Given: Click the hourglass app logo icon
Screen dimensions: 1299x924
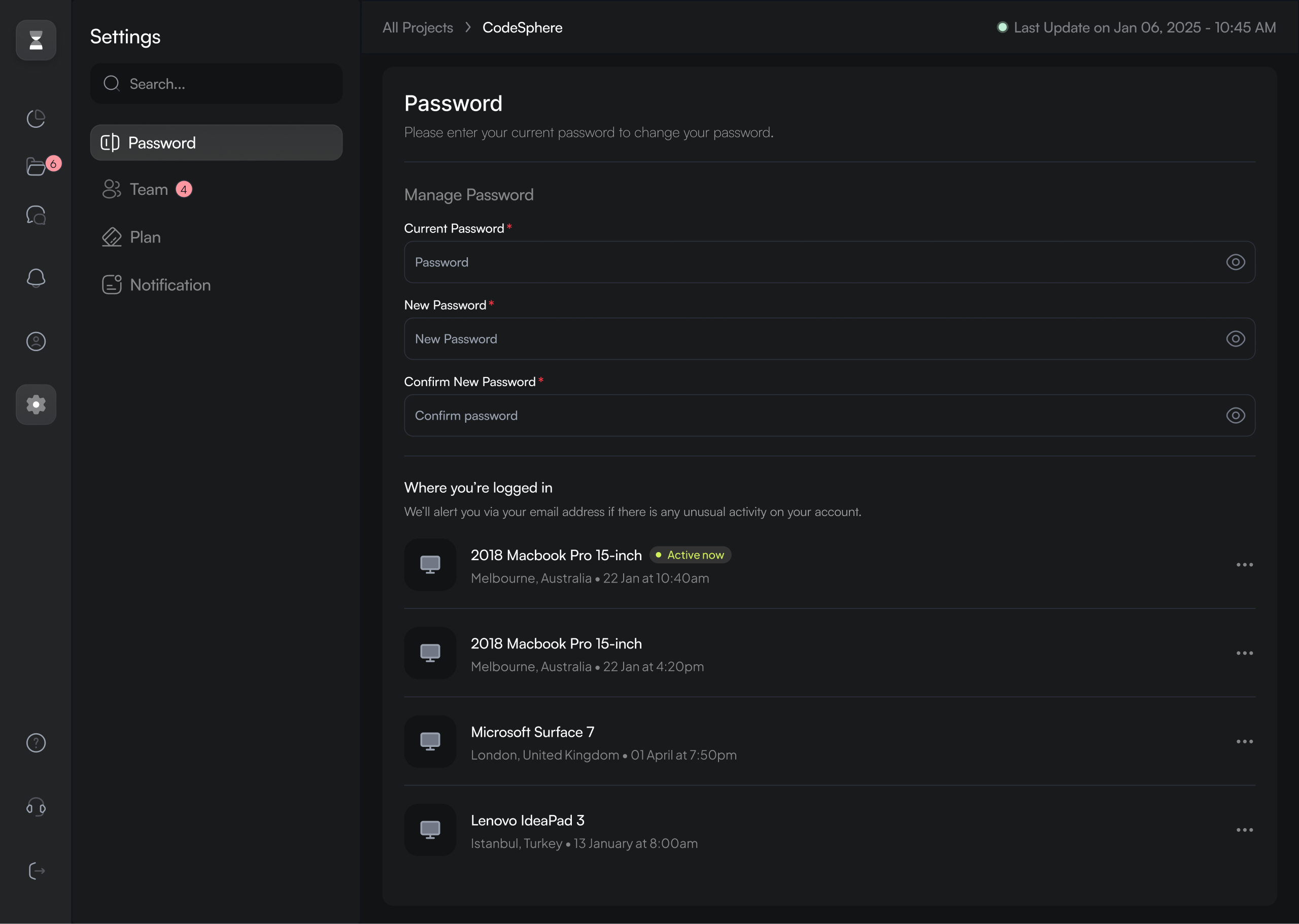Looking at the screenshot, I should point(36,41).
